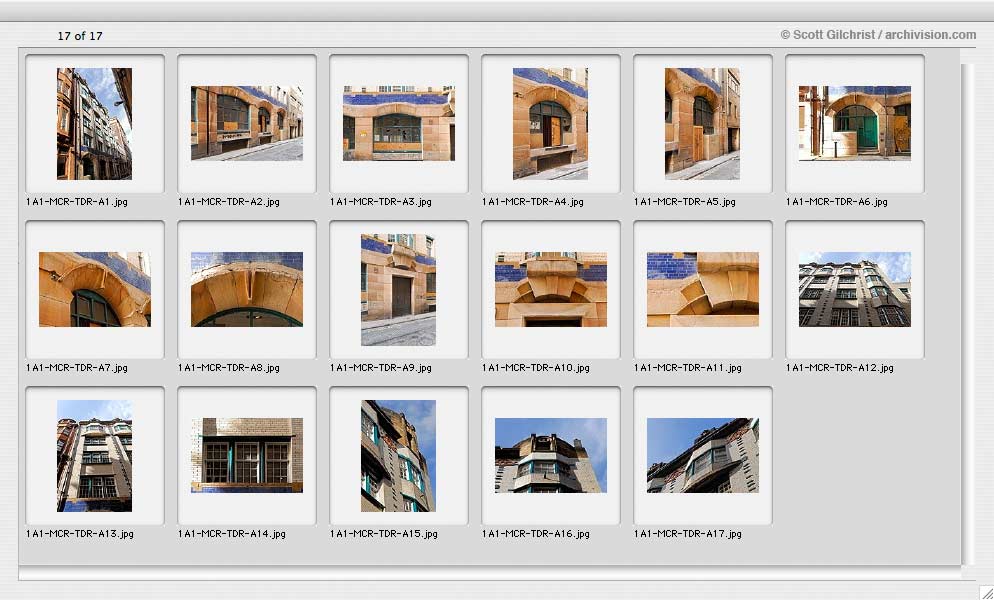Click the vertical scrollbar on the right

click(x=967, y=314)
